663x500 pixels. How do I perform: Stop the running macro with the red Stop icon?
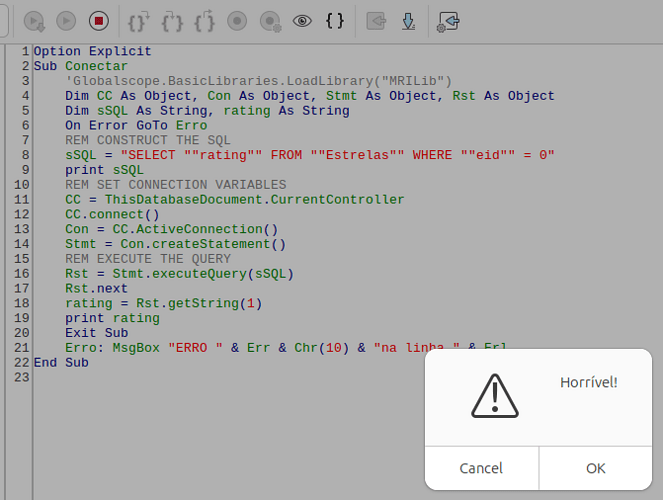point(98,20)
